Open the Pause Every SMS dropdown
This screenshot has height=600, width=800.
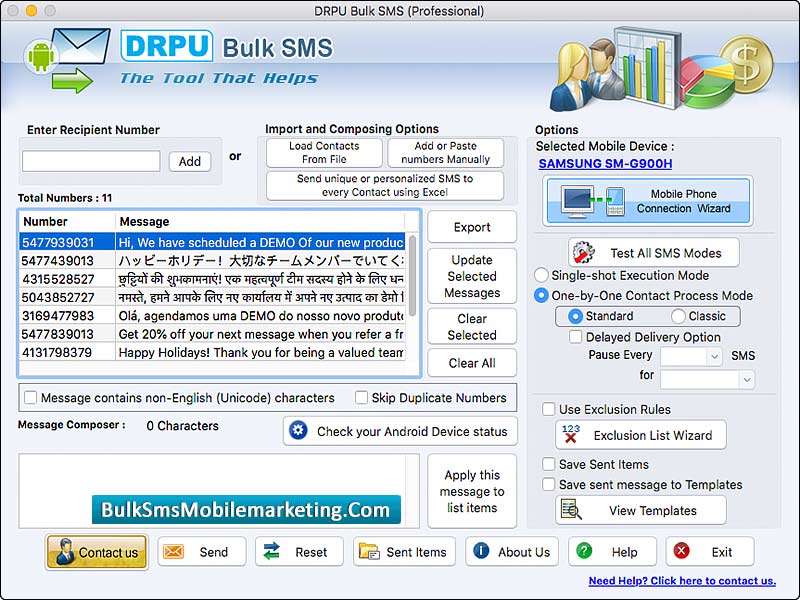pyautogui.click(x=692, y=356)
